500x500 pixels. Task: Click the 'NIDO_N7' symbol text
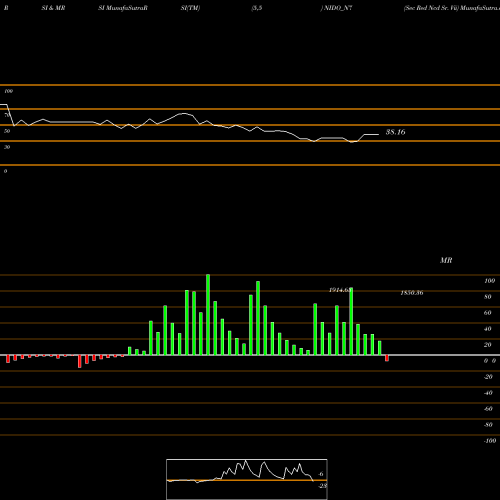click(338, 8)
